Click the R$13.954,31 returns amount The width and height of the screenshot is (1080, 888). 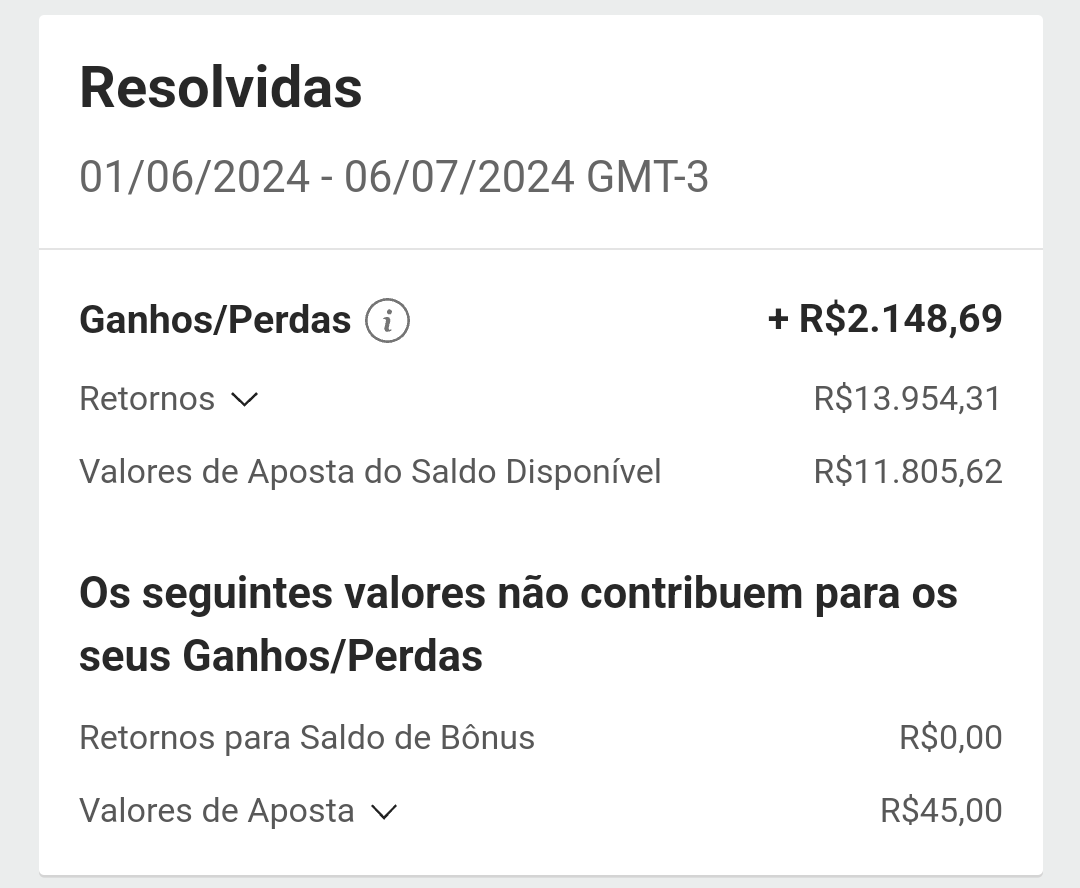click(x=908, y=399)
